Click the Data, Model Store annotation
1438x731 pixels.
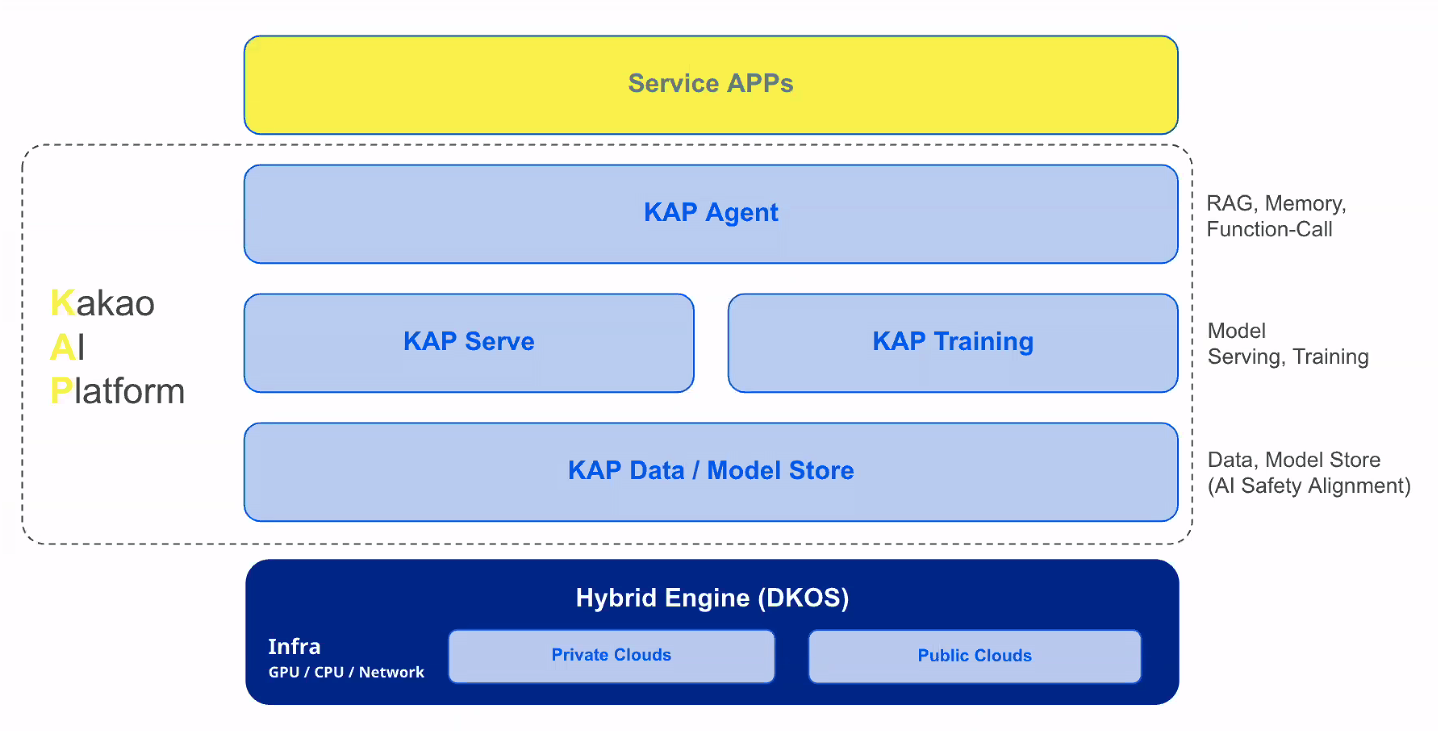(1309, 473)
